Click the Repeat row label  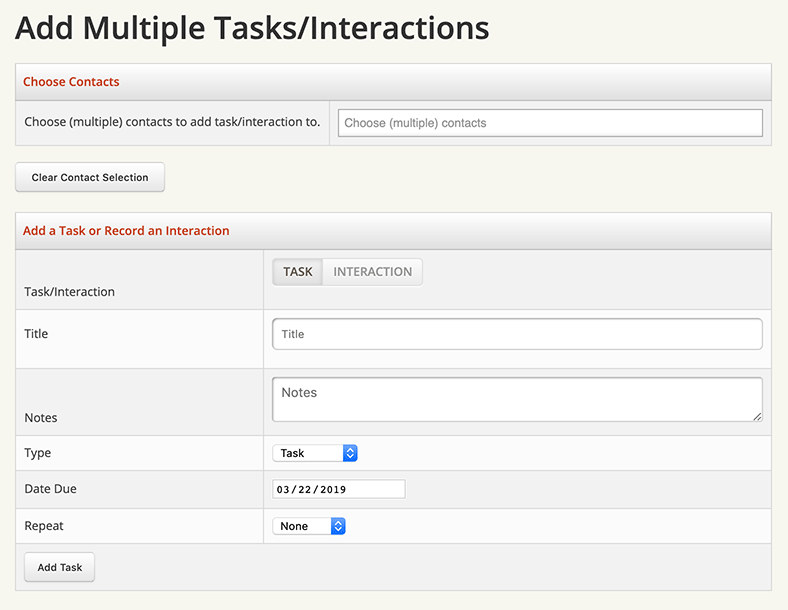pos(44,526)
